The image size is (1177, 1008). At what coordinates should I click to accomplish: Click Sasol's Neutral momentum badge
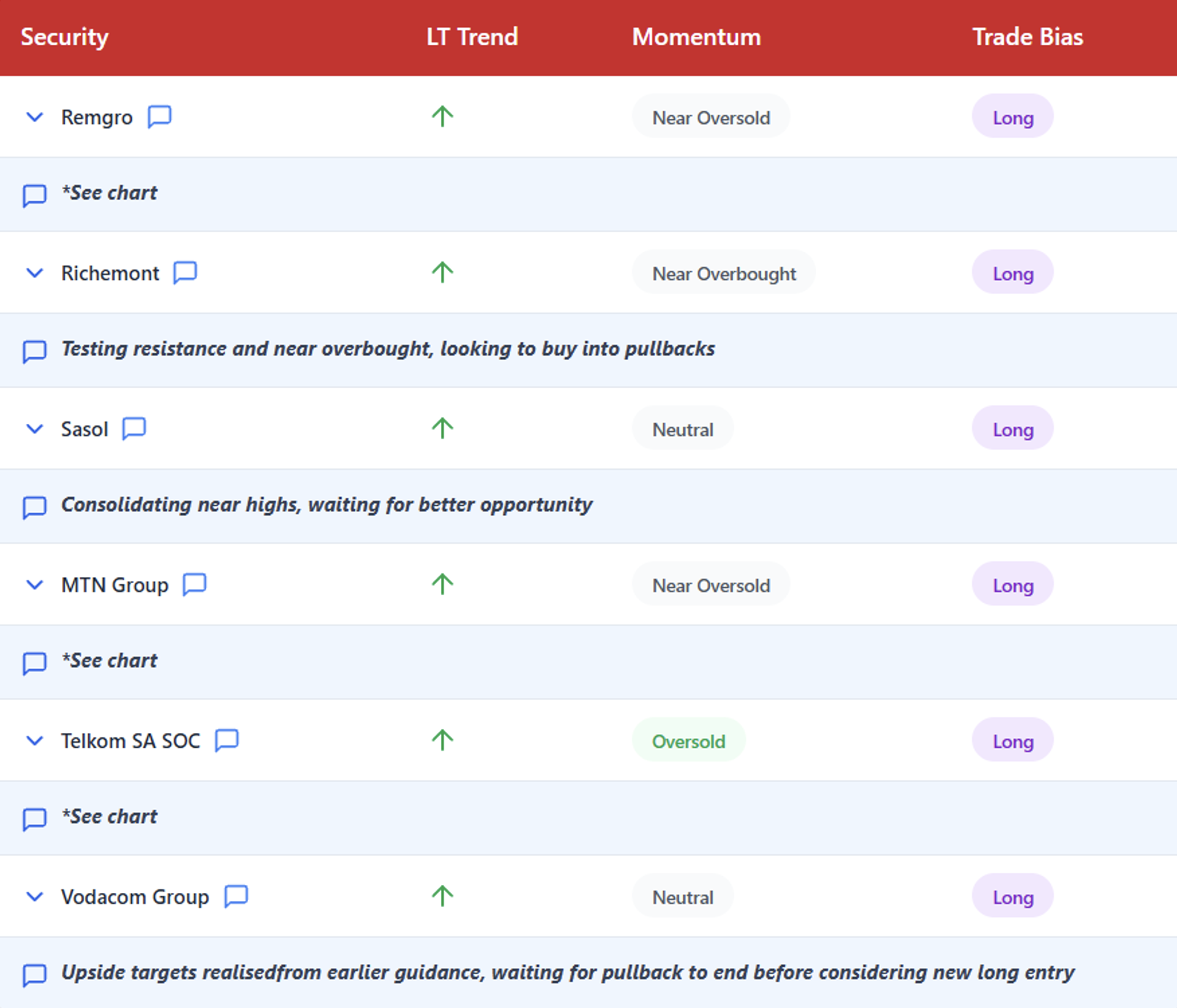(x=683, y=429)
